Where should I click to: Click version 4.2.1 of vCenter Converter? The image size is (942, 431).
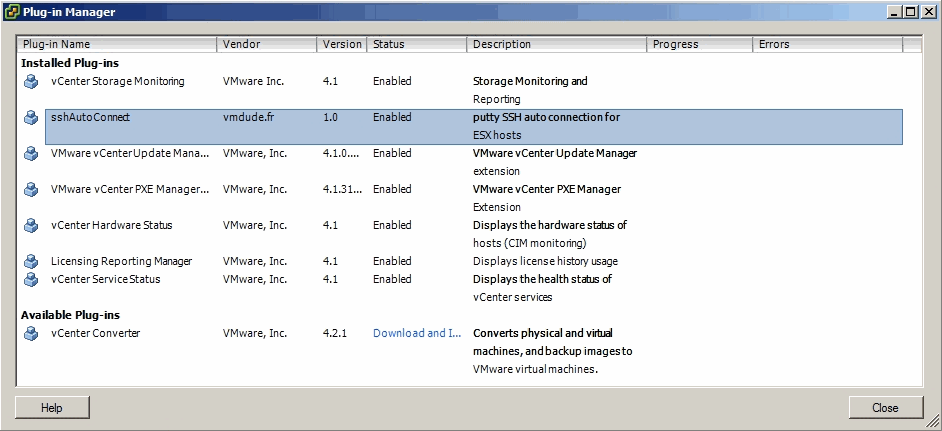[335, 333]
